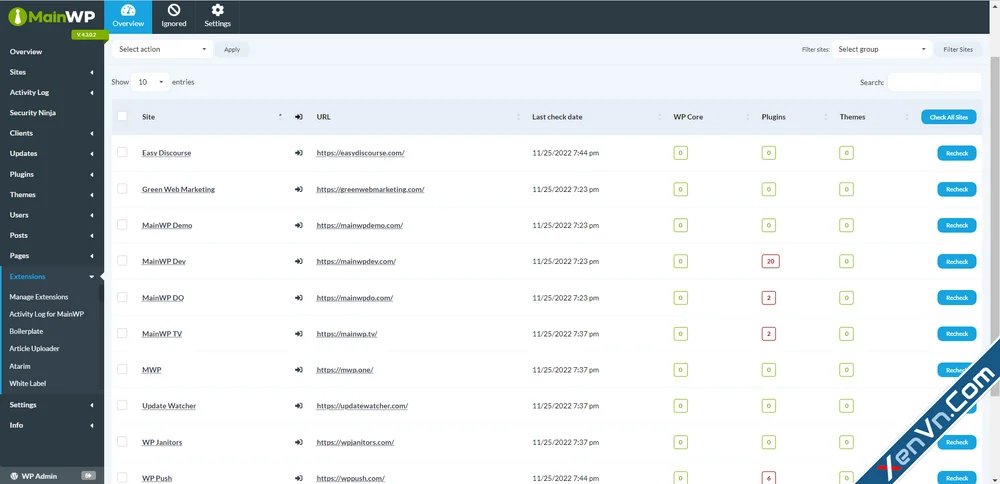Open the WP Janitors site link
The image size is (1000, 484).
point(162,442)
